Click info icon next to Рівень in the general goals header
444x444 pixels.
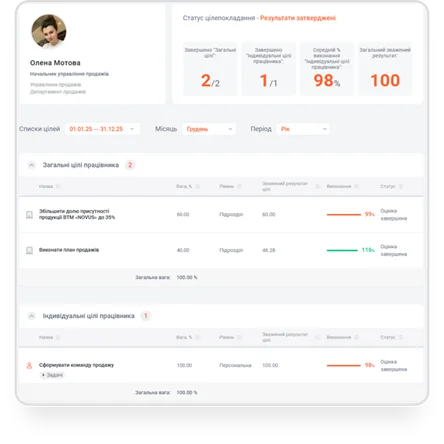click(239, 186)
